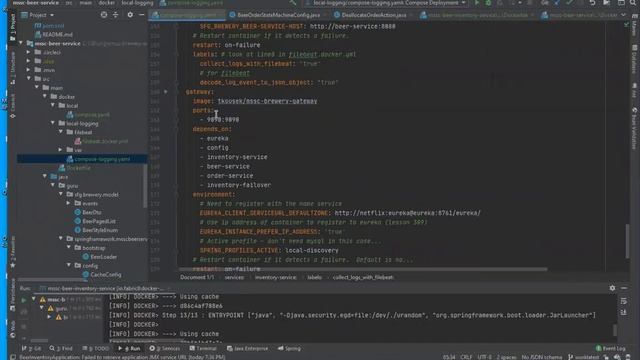The height and width of the screenshot is (360, 640).
Task: Open the Find tool window tab
Action: click(61, 349)
